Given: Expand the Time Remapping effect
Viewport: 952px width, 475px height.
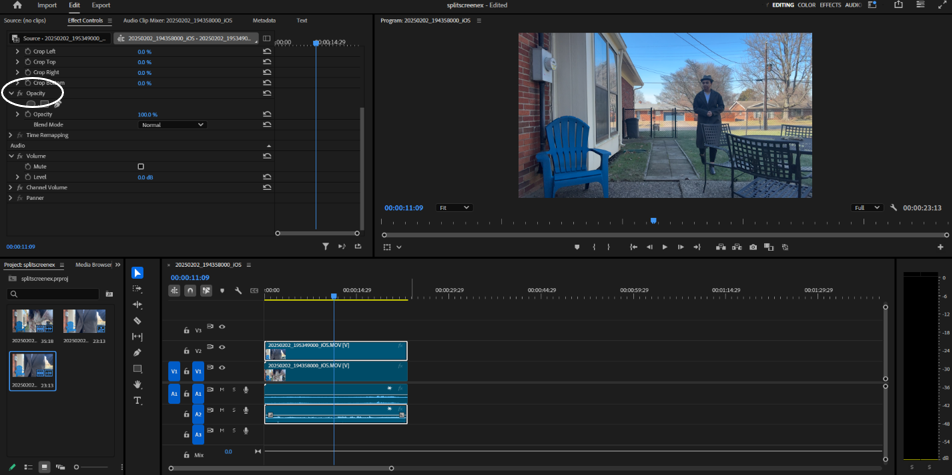Looking at the screenshot, I should click(11, 135).
